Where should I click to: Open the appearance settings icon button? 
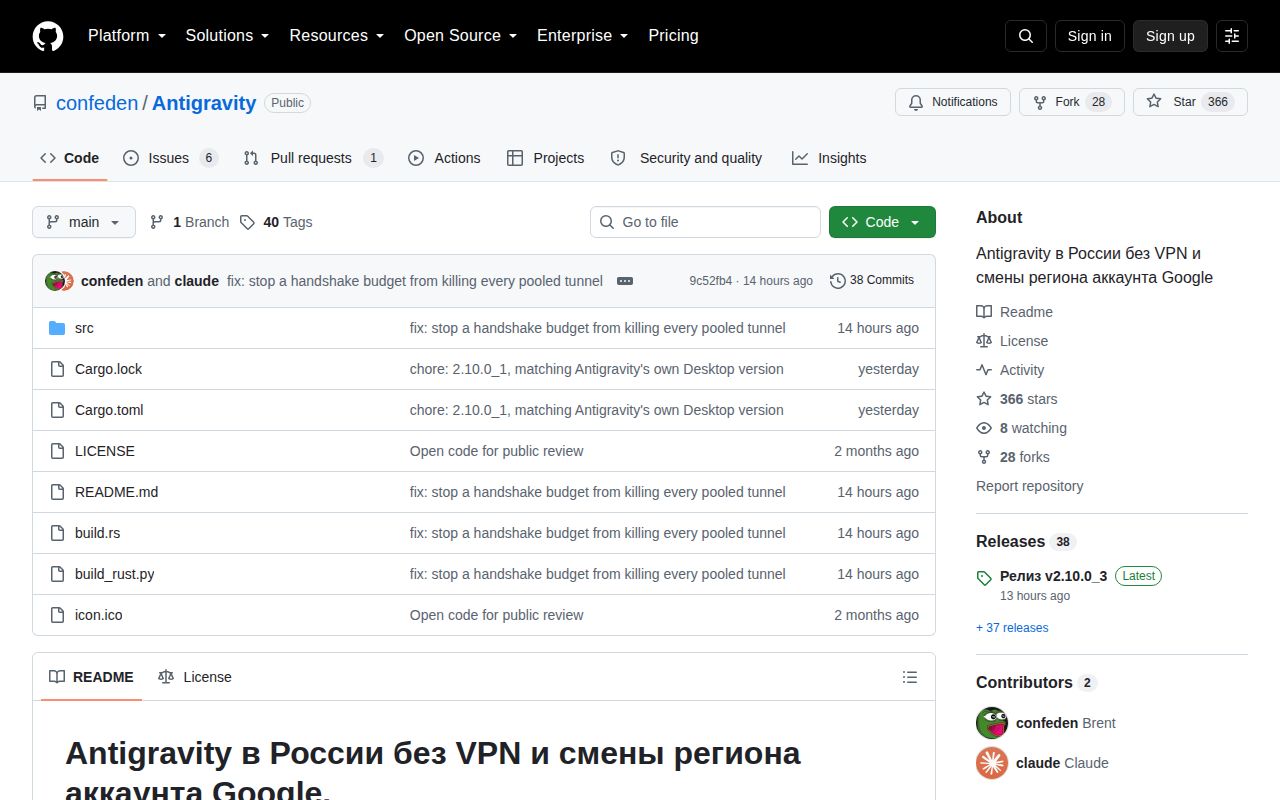pos(1232,36)
